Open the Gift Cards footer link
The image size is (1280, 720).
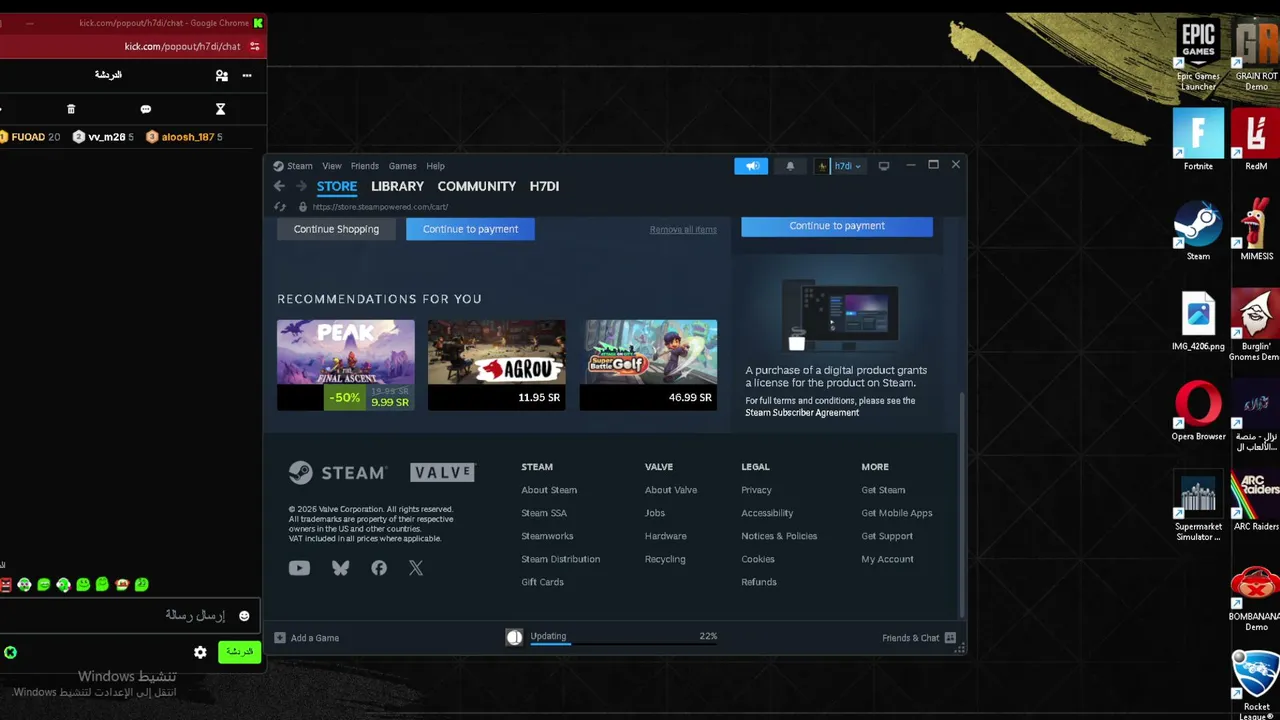[x=542, y=582]
